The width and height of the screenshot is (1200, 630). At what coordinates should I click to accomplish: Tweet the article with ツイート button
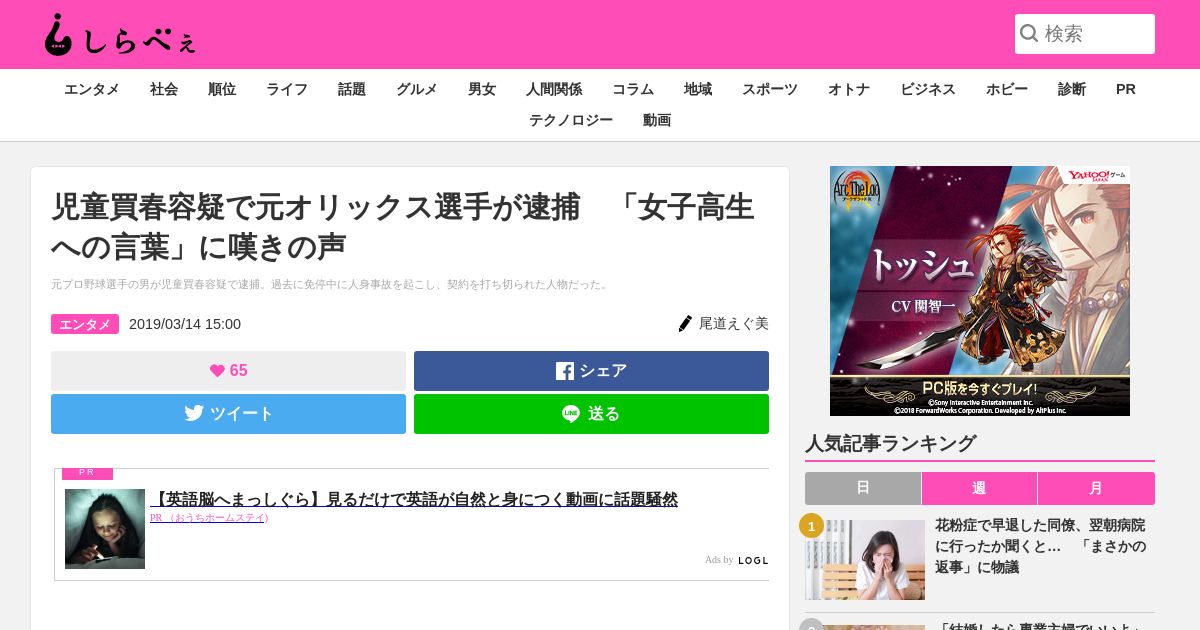tap(228, 414)
